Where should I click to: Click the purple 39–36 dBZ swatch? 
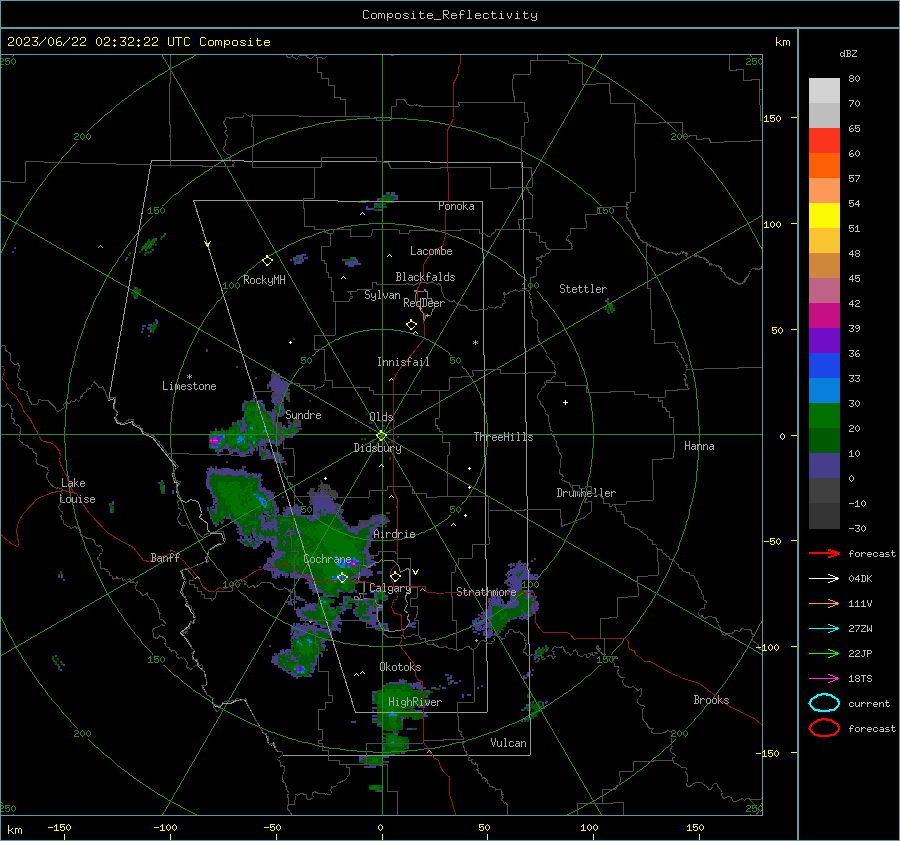tap(824, 341)
